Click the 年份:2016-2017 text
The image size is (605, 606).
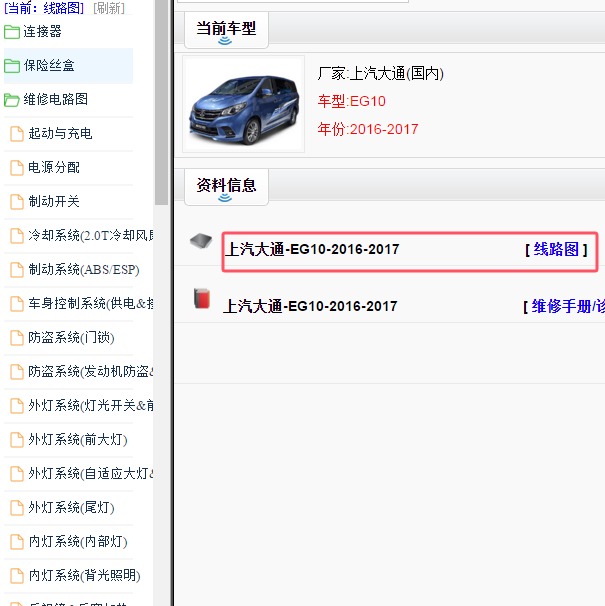coord(368,129)
